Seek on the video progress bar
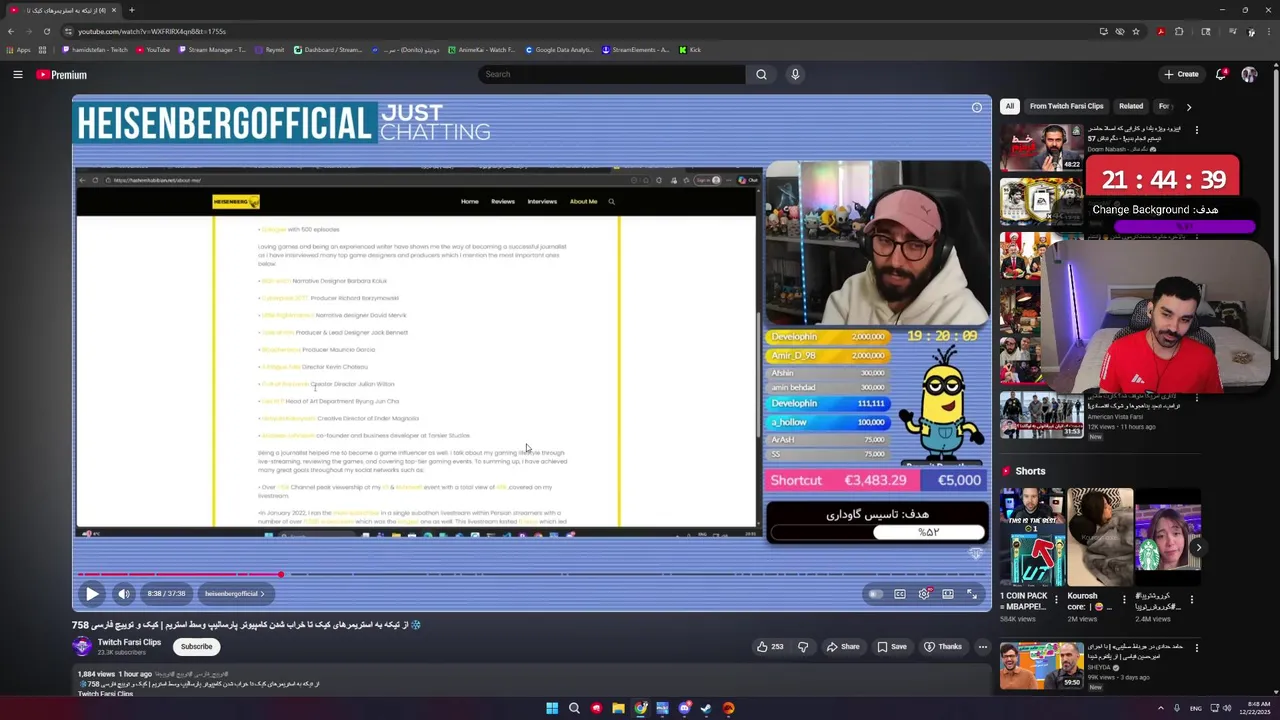This screenshot has height=720, width=1280. coord(531,574)
